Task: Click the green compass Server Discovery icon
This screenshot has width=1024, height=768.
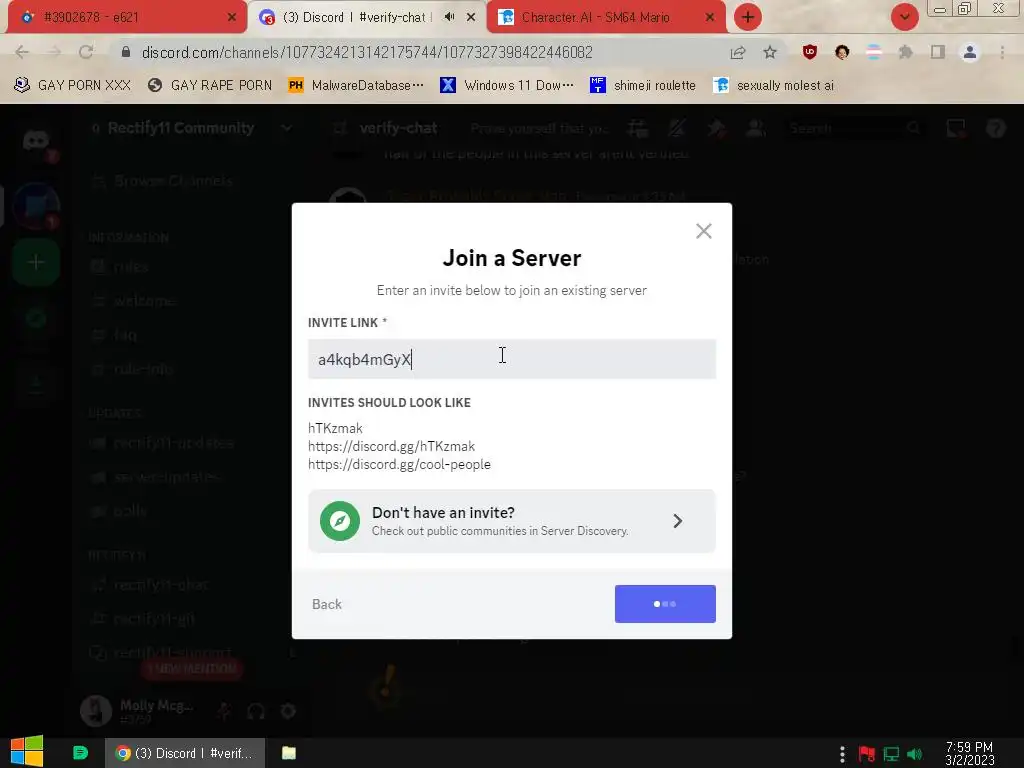Action: coord(340,520)
